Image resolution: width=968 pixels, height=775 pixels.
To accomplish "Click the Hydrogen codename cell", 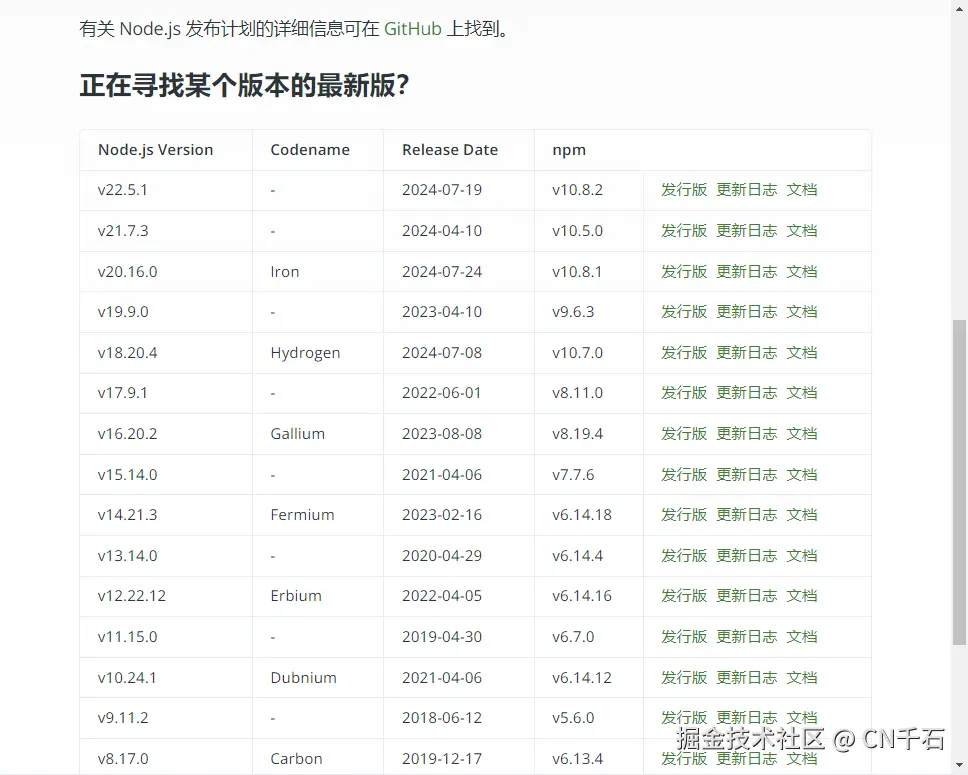I will (x=317, y=353).
